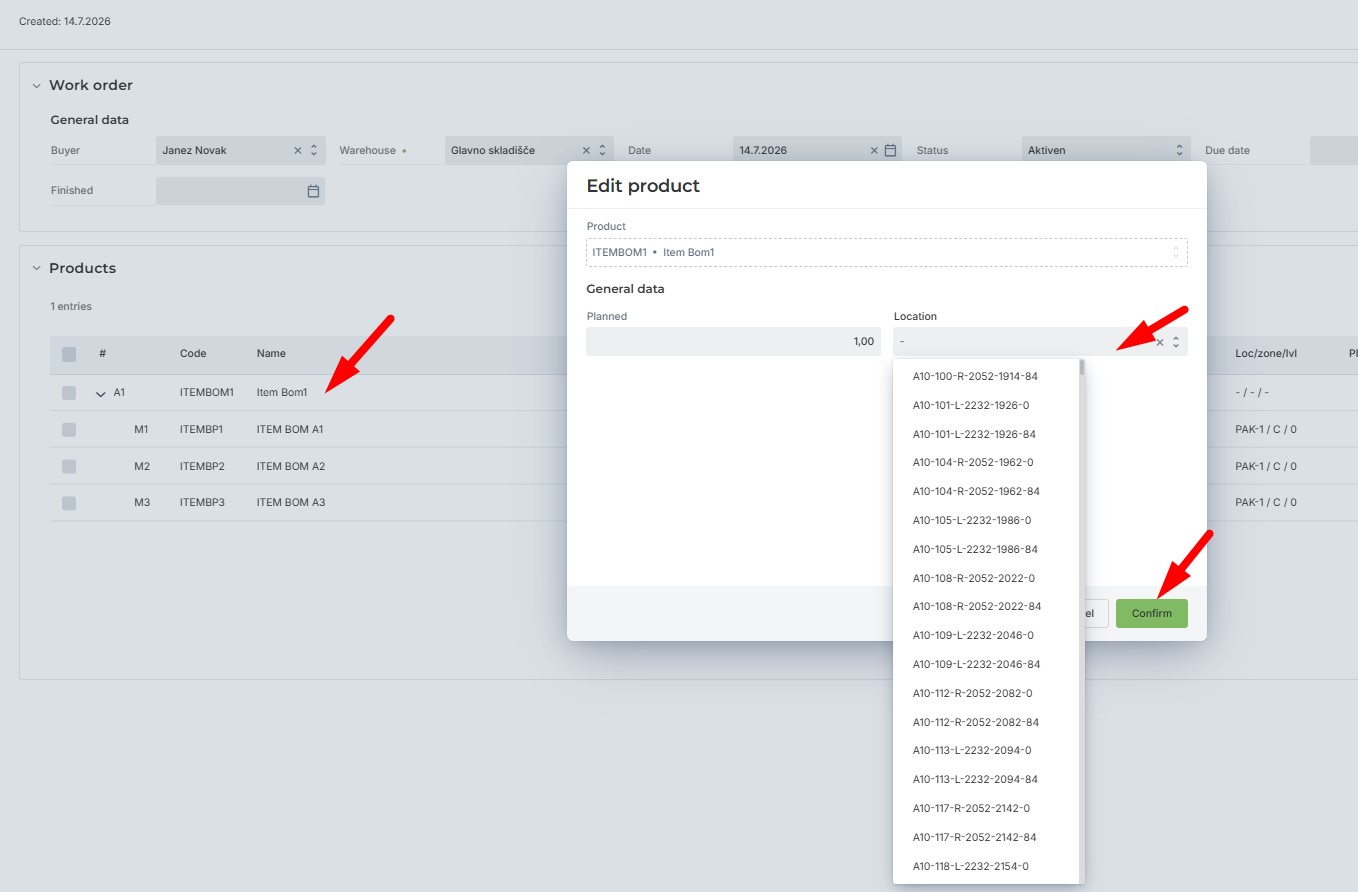Screen dimensions: 1358x892
Task: Toggle the select-all checkbox in table header
Action: click(69, 354)
